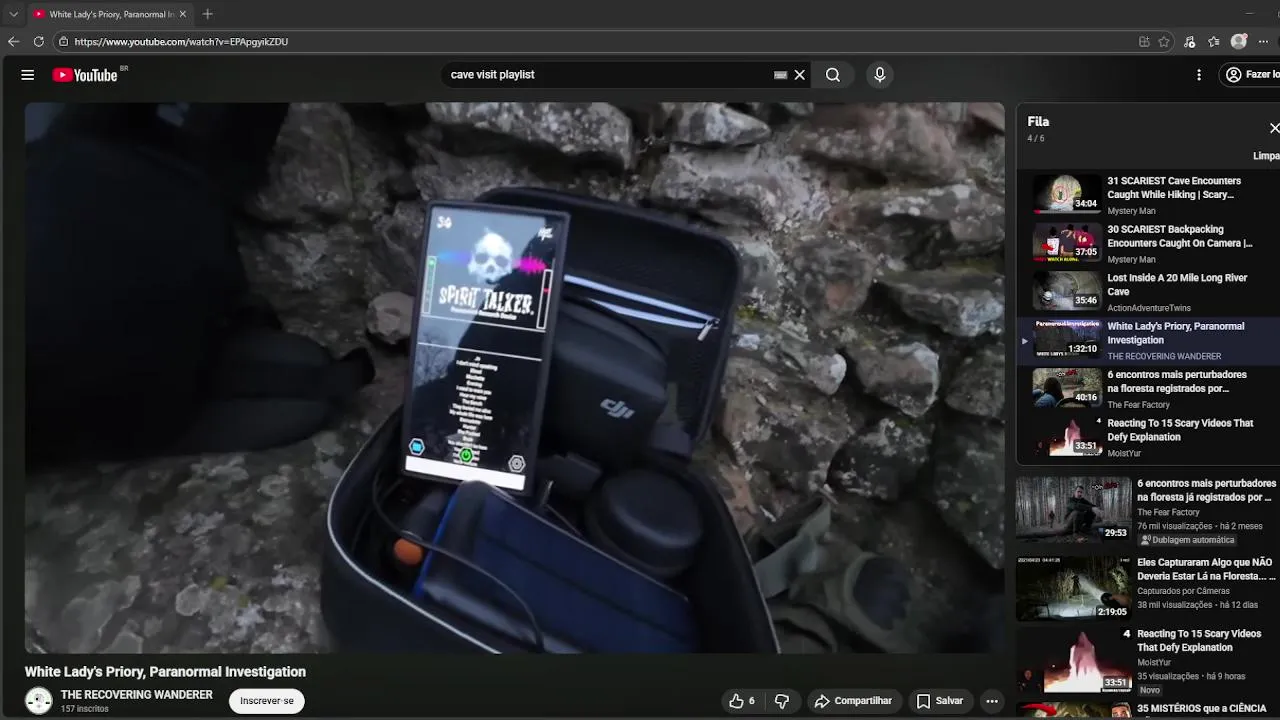Click thumbnail of 30 SCARIEST Backpacking Encounters
Screen dimensions: 1280x720
tap(1067, 242)
